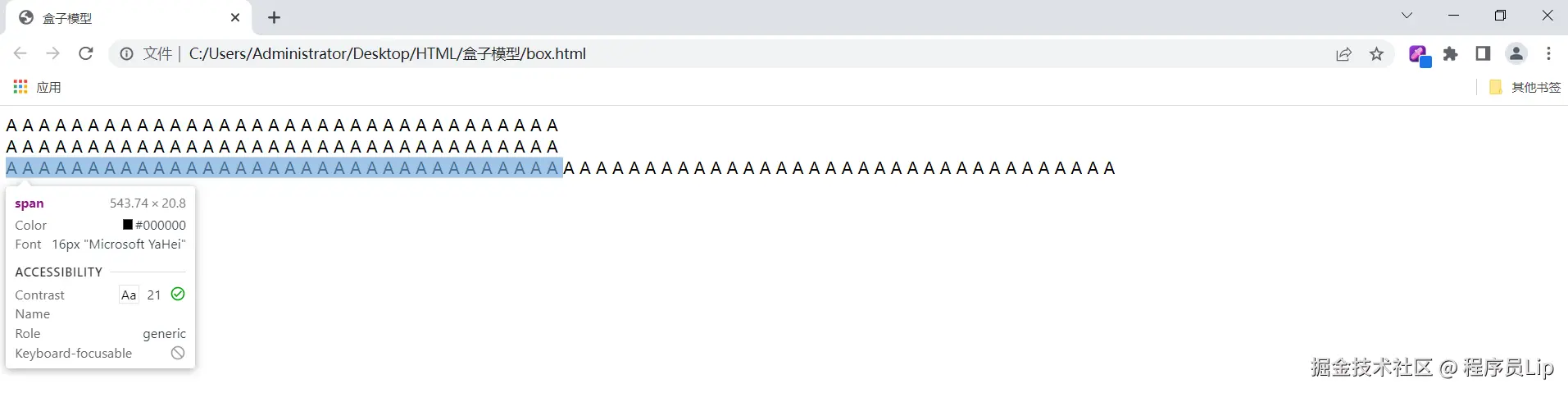
Task: Click the #000000 color swatch in tooltip
Action: [128, 225]
